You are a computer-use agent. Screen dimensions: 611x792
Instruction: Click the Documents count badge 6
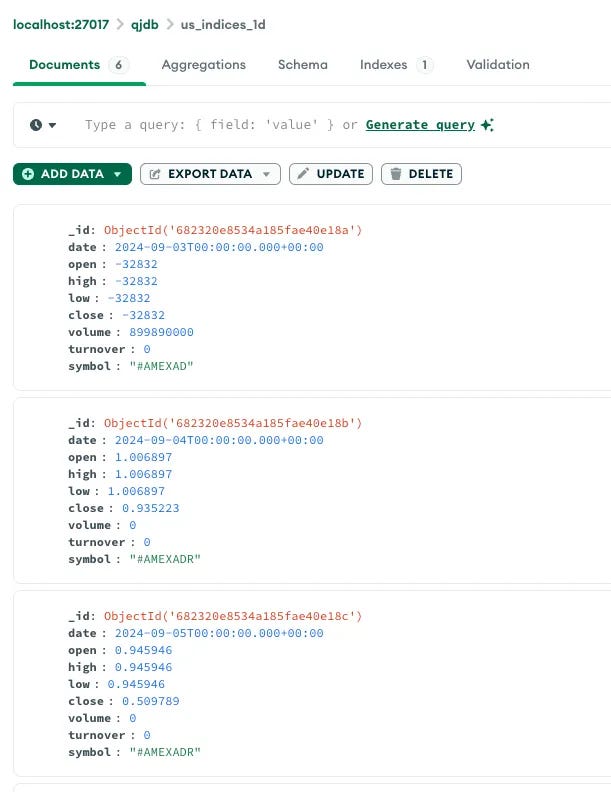[119, 65]
